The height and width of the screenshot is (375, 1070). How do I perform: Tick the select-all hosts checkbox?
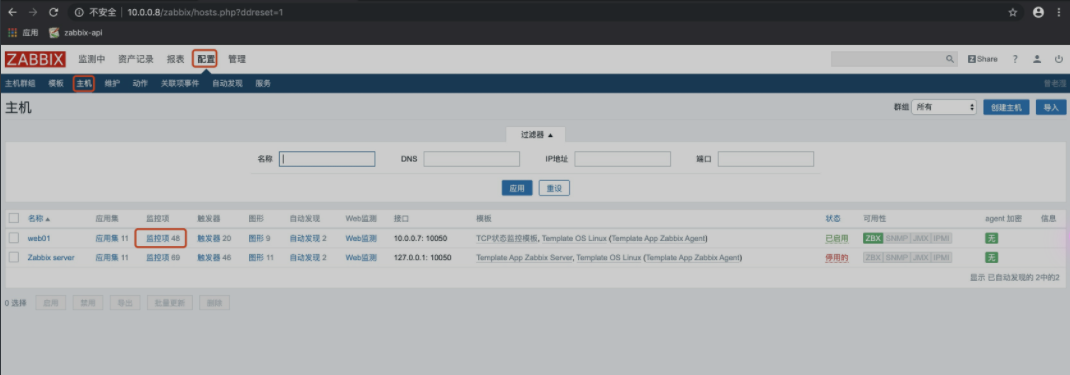(x=14, y=219)
